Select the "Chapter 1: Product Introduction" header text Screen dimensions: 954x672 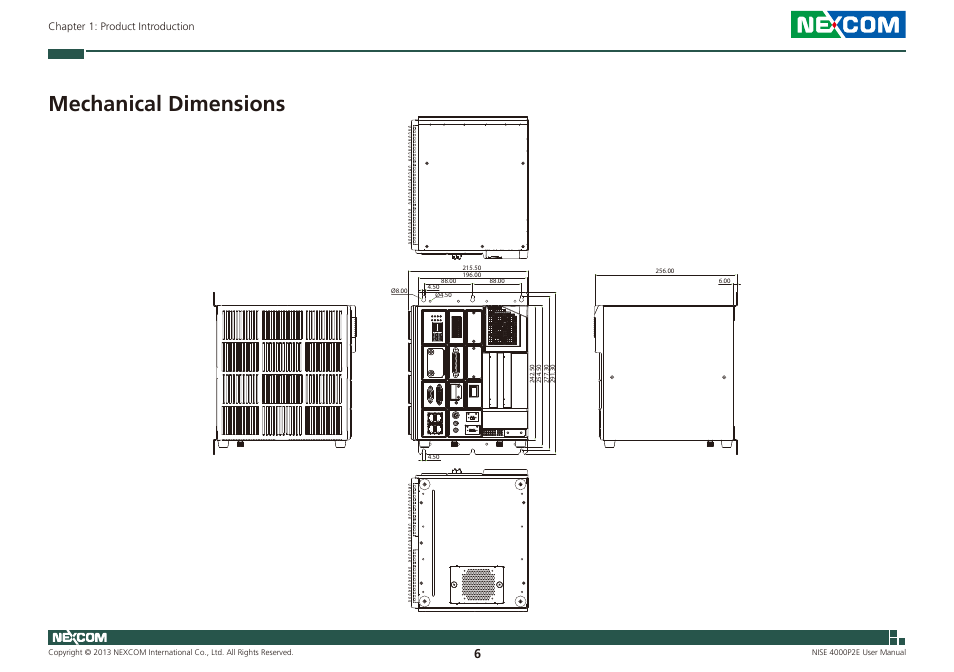[121, 26]
